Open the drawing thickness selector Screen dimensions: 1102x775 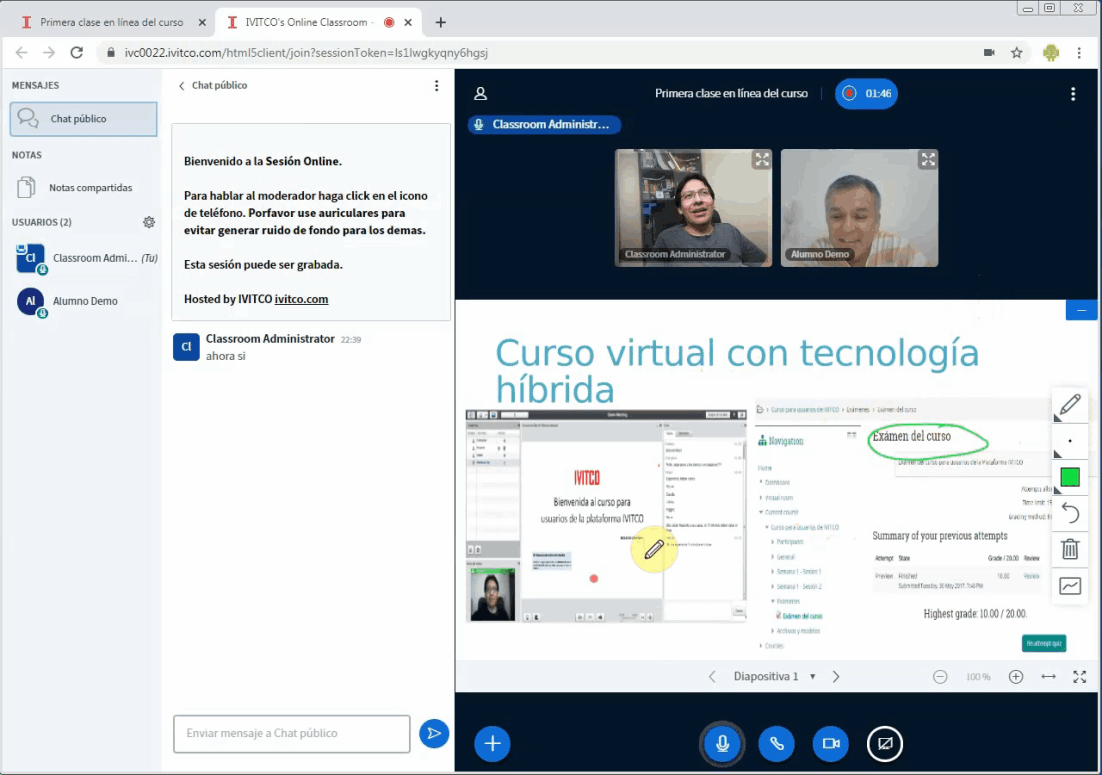(x=1069, y=441)
